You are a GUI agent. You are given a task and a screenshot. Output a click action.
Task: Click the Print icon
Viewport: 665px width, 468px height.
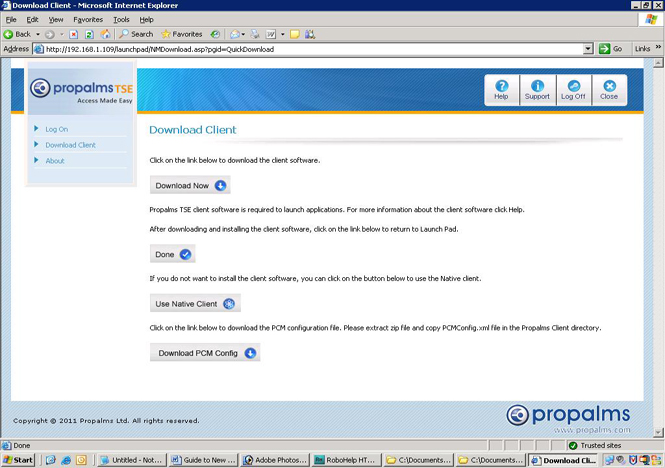[x=255, y=34]
